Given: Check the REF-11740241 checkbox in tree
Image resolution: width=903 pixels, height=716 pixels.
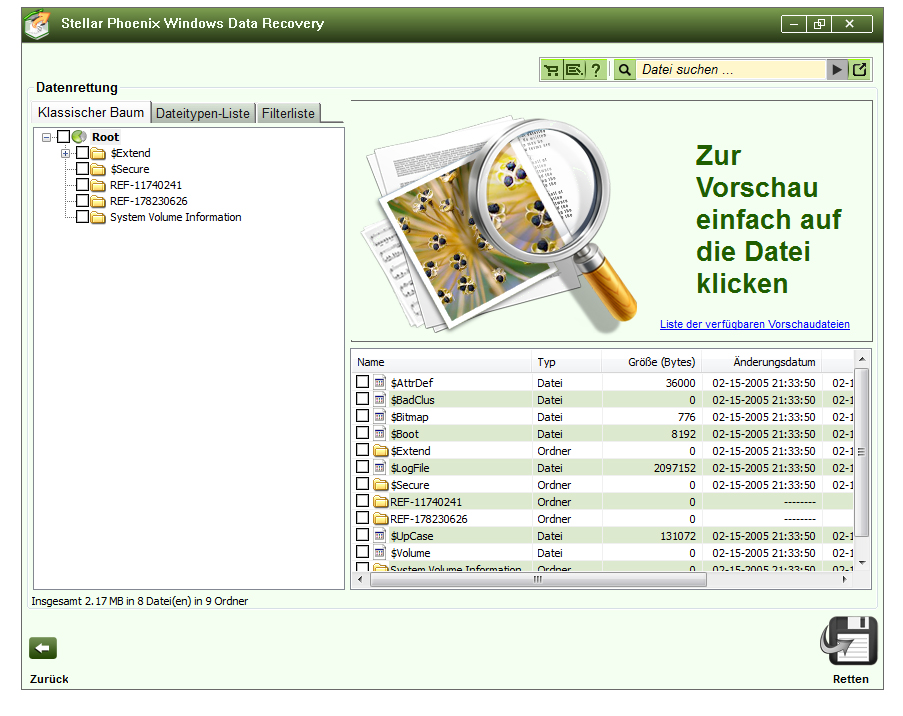Looking at the screenshot, I should 82,185.
